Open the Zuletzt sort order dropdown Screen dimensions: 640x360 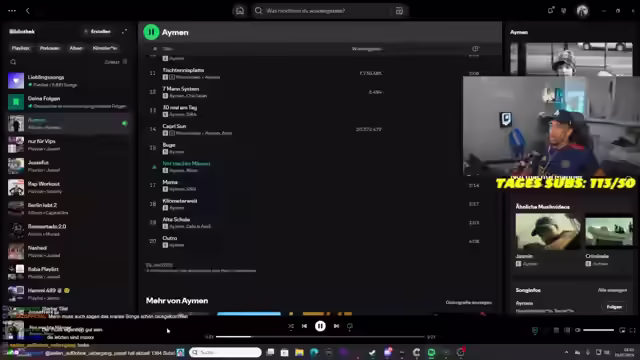coord(116,62)
